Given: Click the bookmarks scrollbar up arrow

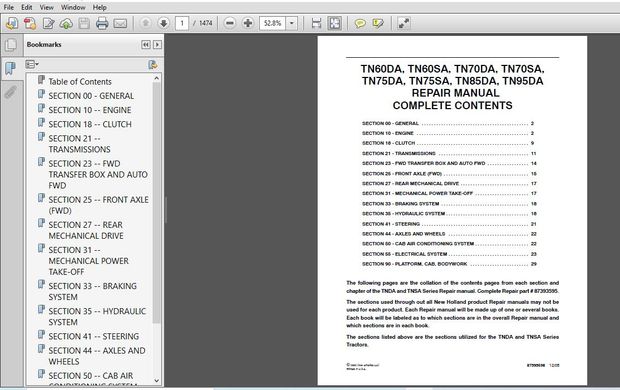Looking at the screenshot, I should click(157, 78).
